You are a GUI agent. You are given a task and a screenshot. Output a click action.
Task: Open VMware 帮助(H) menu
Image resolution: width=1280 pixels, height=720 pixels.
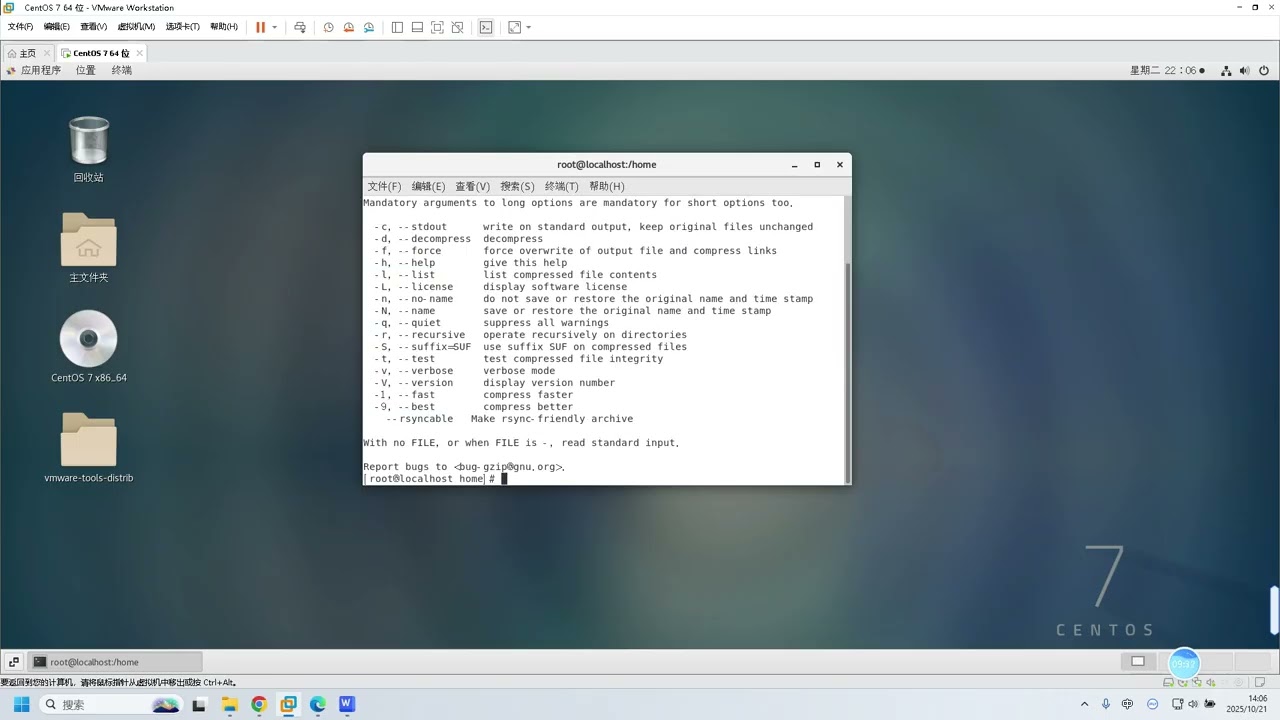click(x=224, y=27)
